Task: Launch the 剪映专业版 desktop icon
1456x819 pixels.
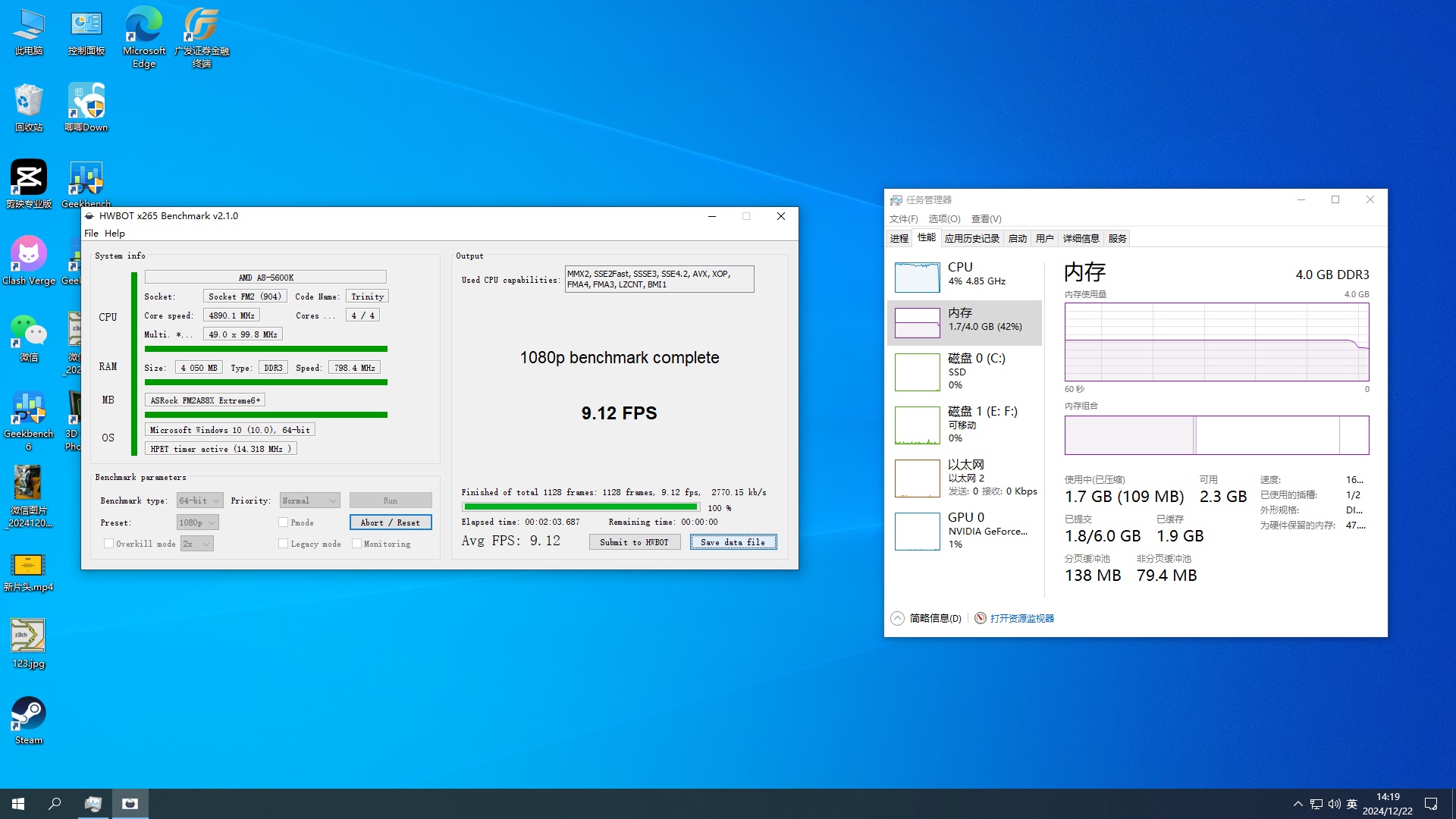Action: click(29, 184)
